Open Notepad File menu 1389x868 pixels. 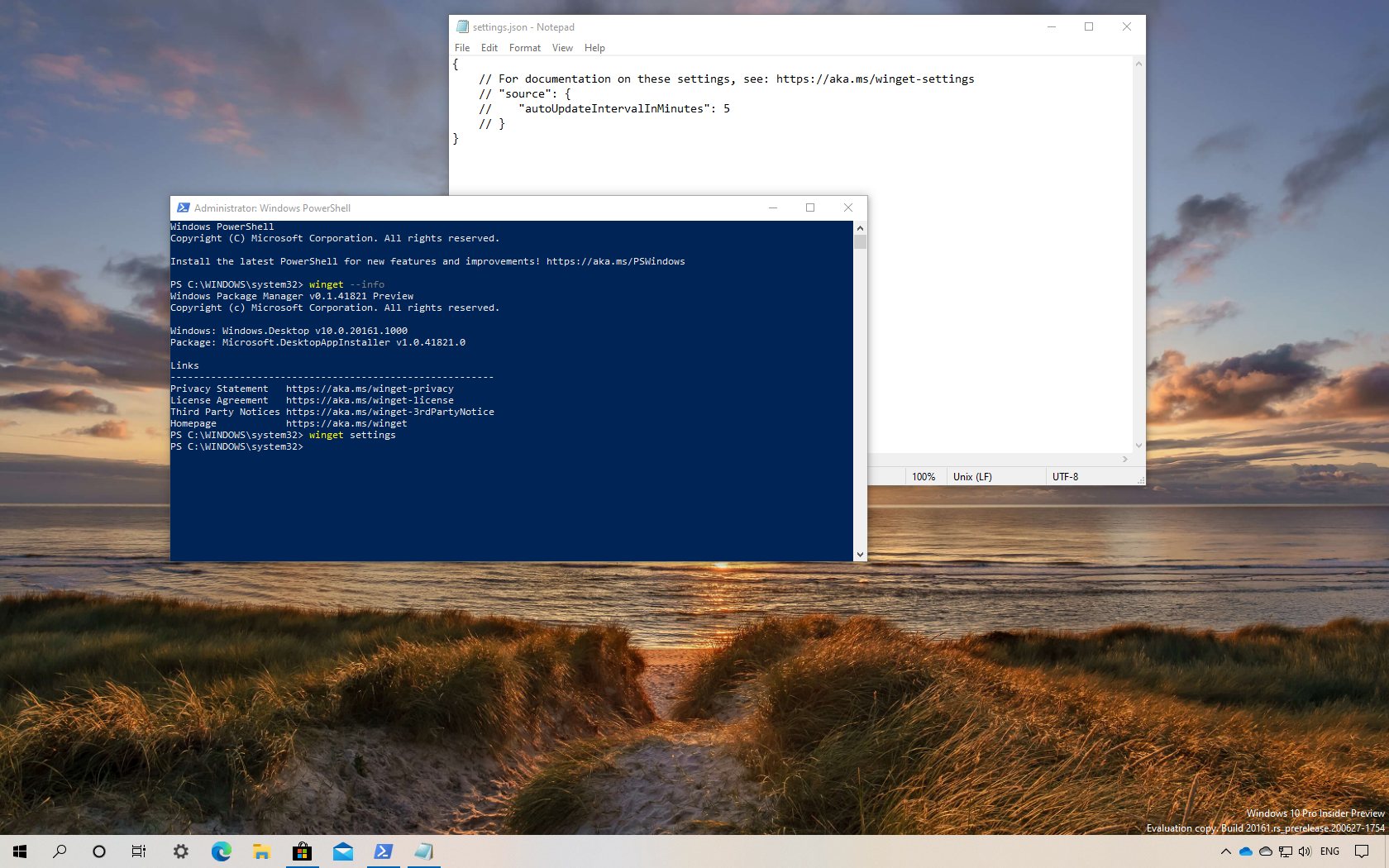point(462,48)
